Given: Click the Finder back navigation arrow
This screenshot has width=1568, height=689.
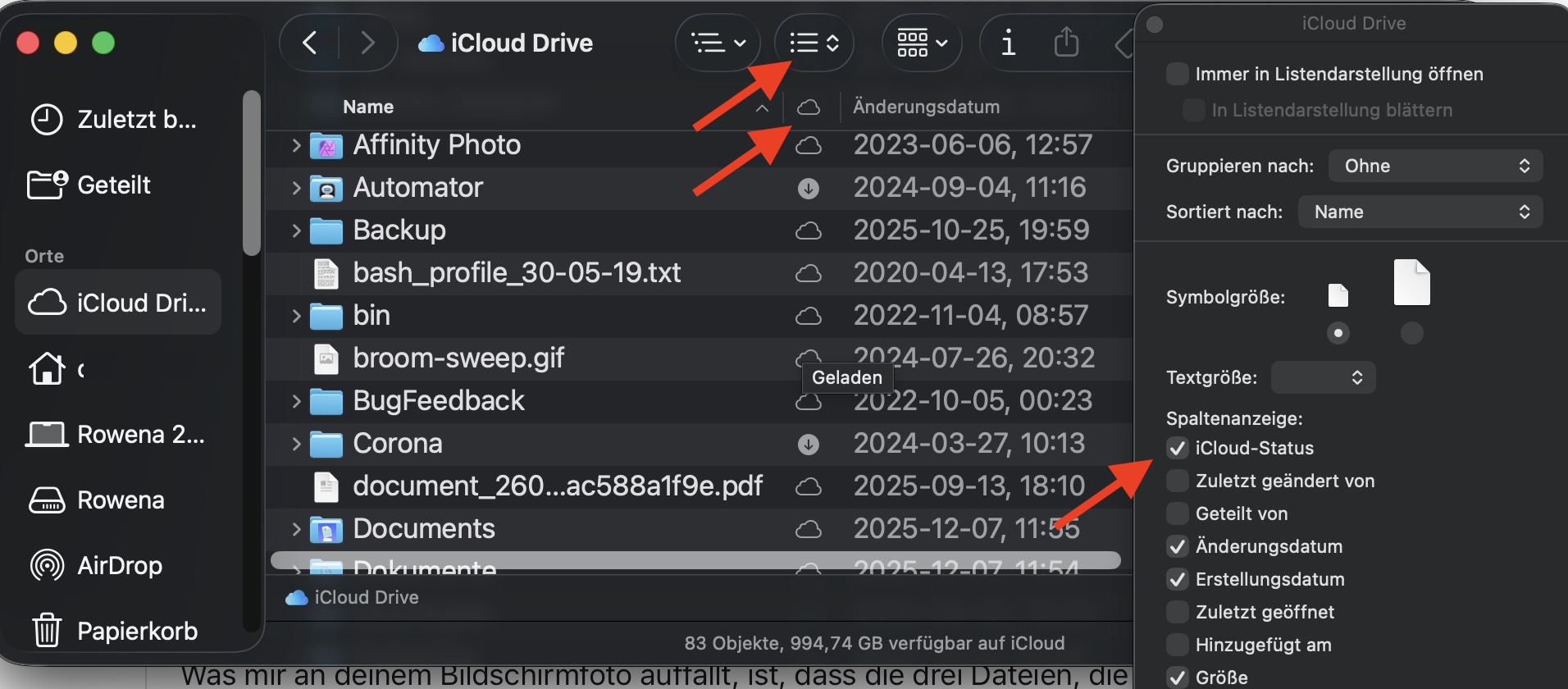Looking at the screenshot, I should click(310, 43).
